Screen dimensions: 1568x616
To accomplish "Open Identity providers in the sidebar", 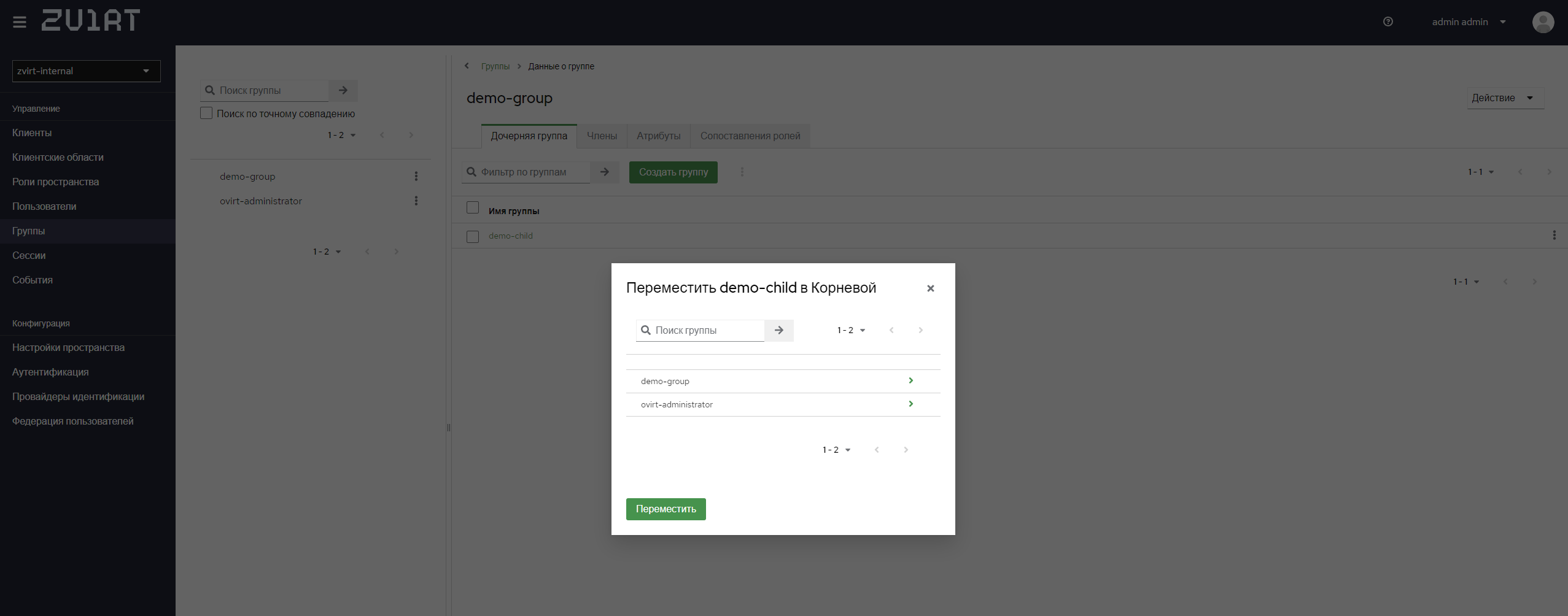I will pos(88,396).
